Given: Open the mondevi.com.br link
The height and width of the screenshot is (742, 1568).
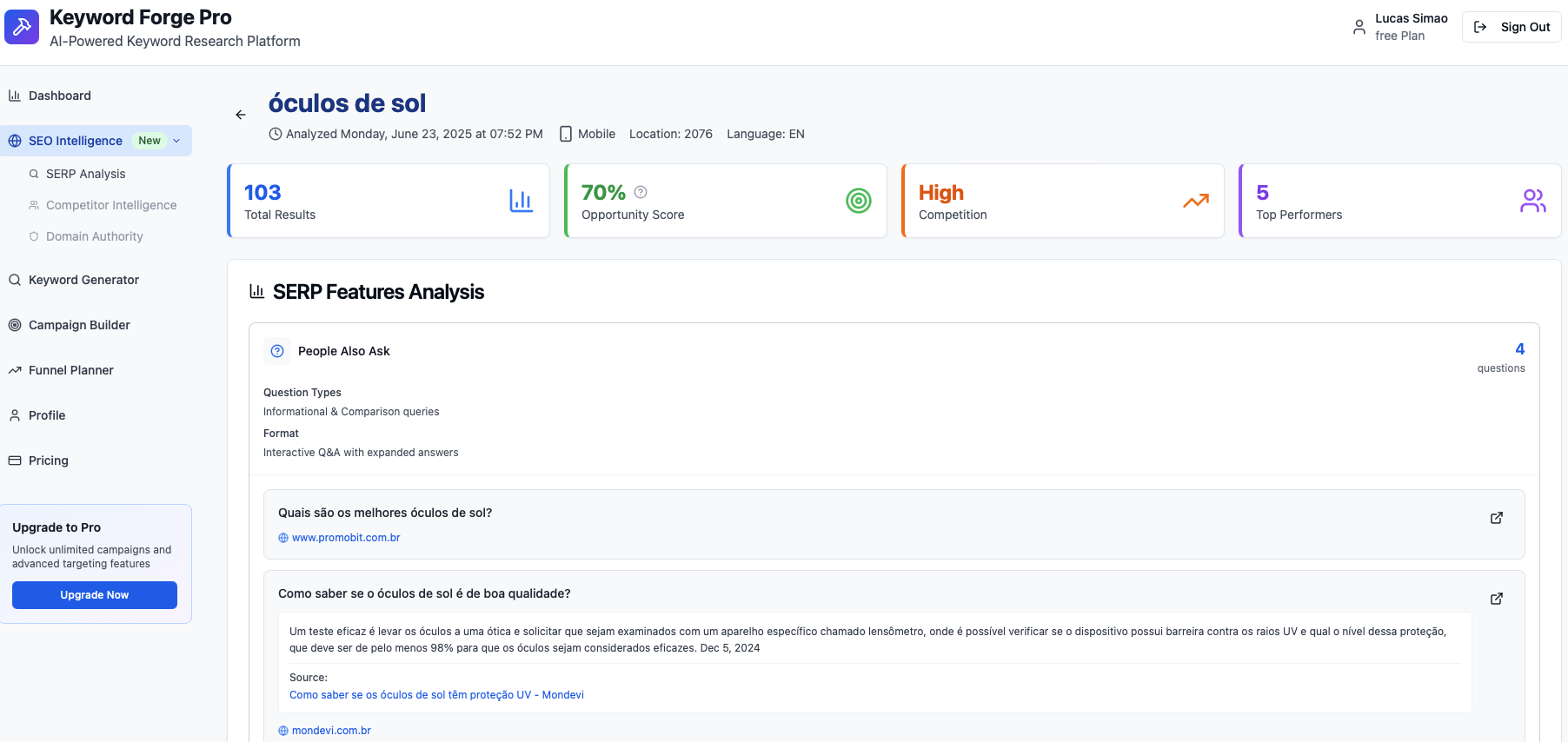Looking at the screenshot, I should [x=331, y=731].
